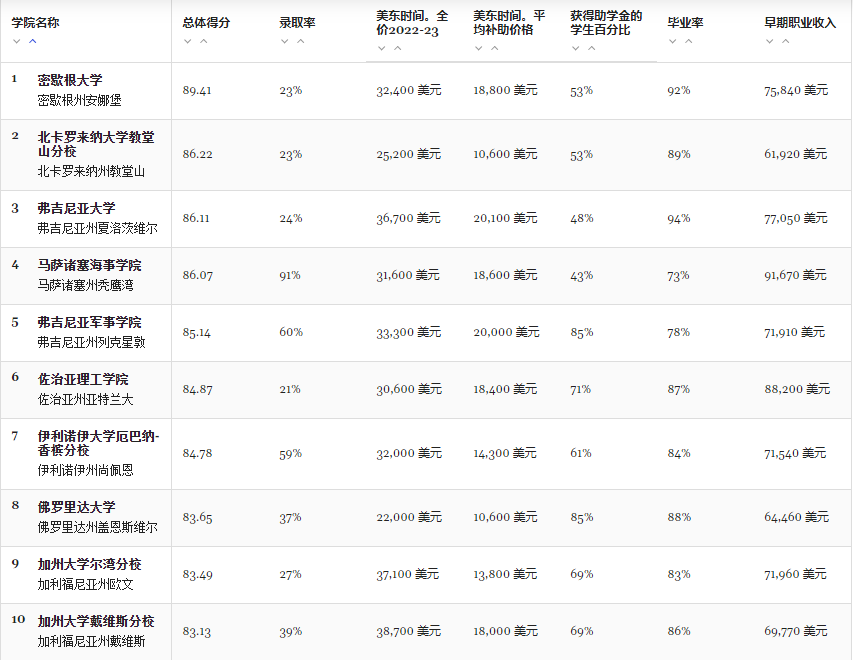This screenshot has width=853, height=660.
Task: Click the down sort arrow under 学院名称
Action: 17,41
